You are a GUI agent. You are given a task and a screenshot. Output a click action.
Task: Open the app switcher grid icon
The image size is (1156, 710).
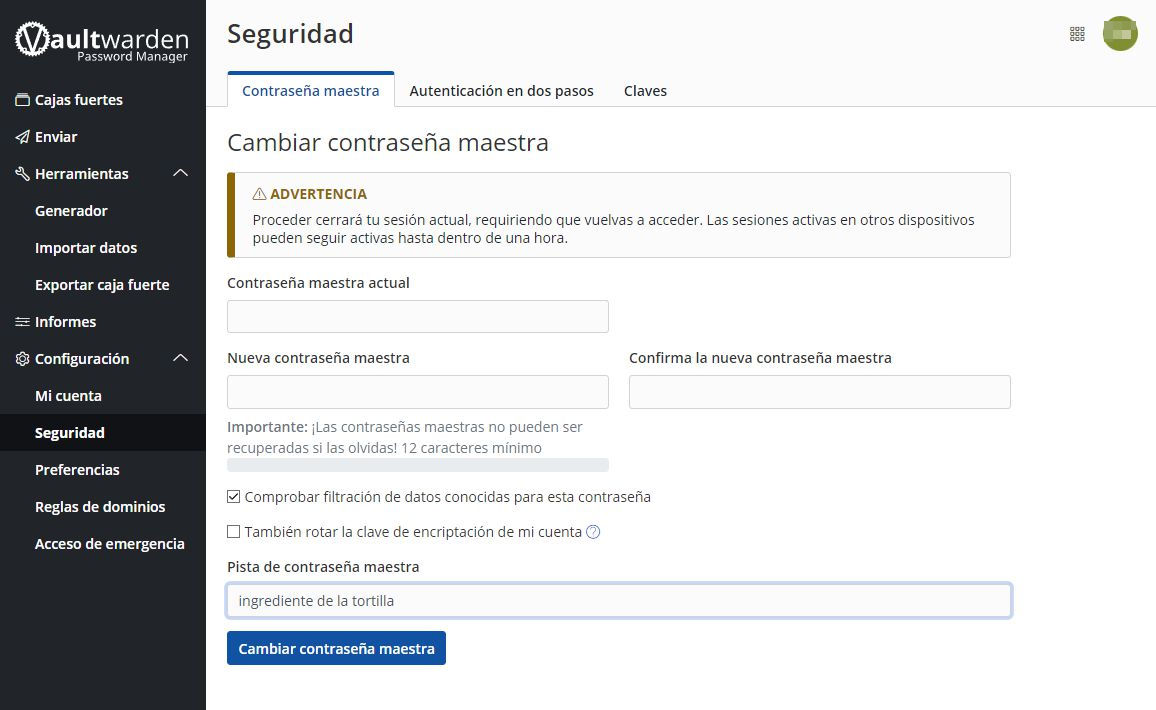click(1077, 34)
